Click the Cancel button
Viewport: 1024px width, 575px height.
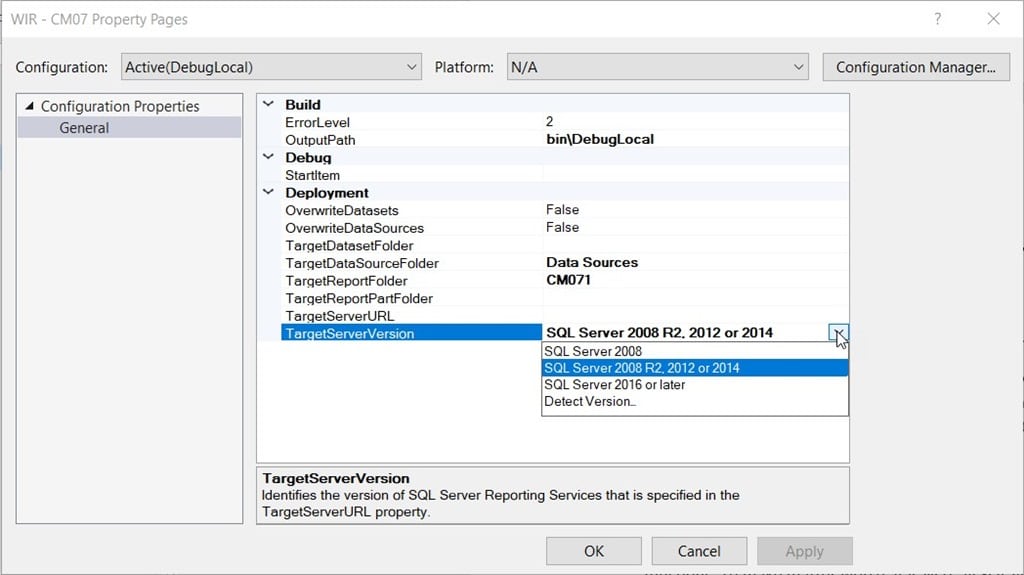point(699,551)
